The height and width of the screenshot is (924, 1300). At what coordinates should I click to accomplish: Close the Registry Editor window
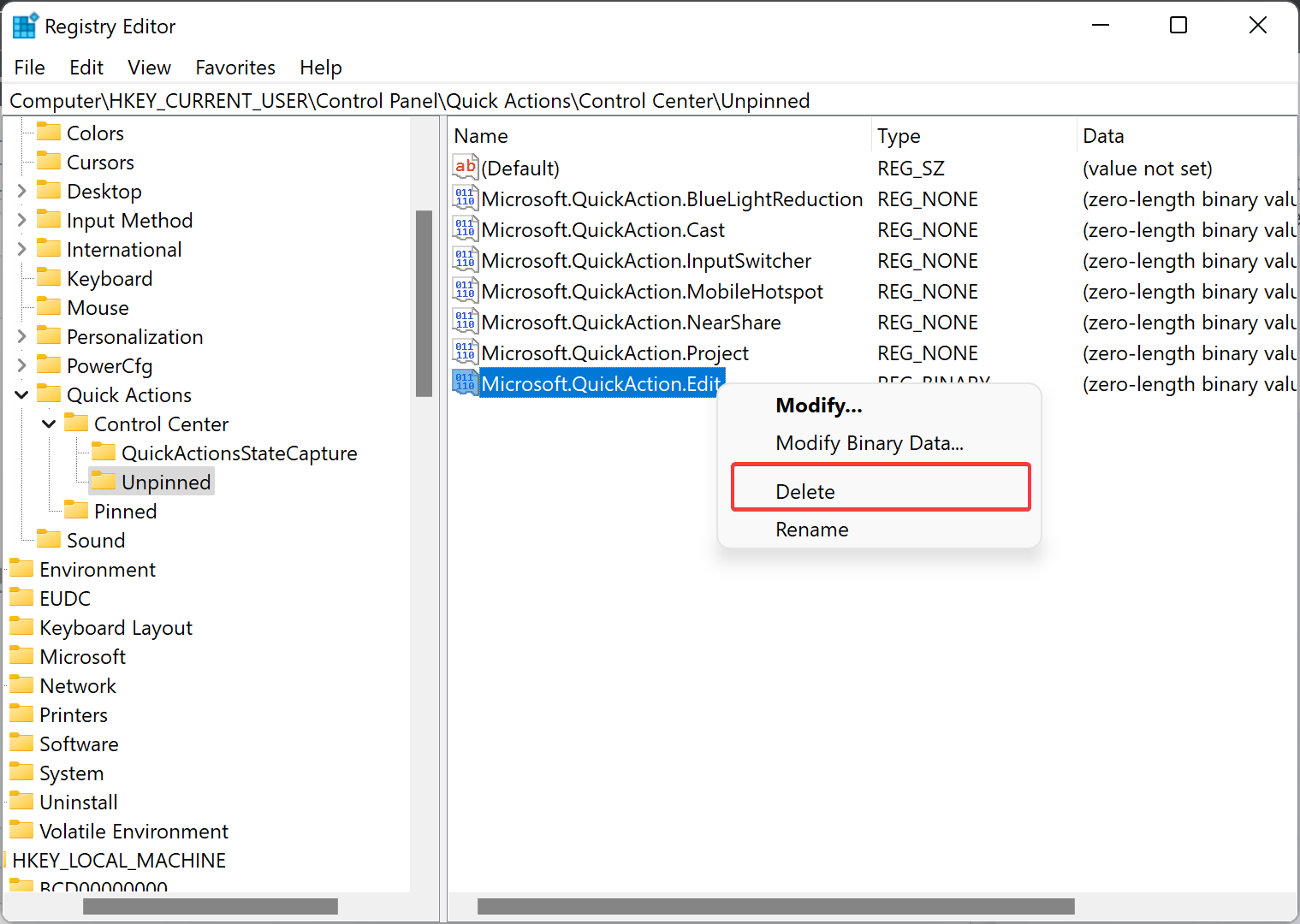tap(1258, 26)
